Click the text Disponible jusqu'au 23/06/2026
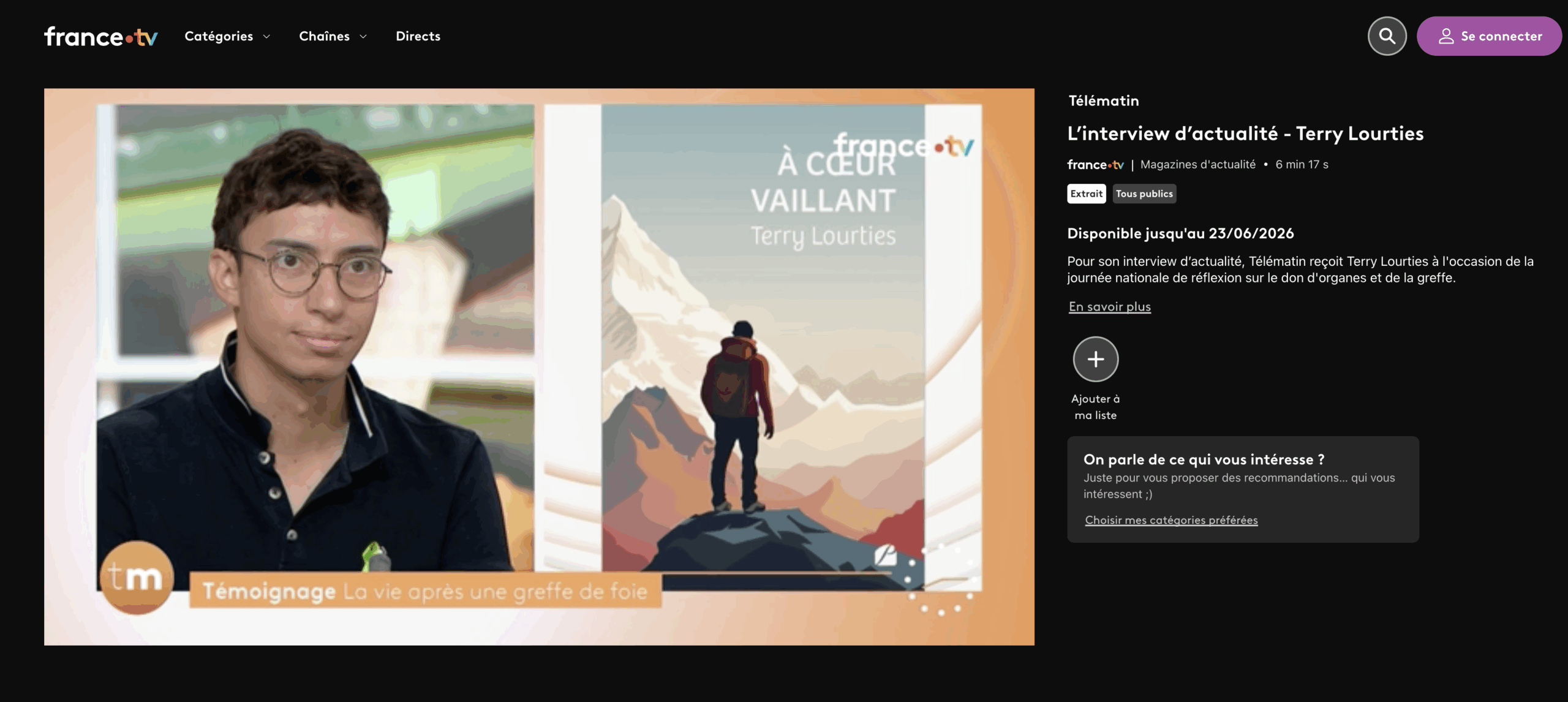This screenshot has width=1568, height=702. 1180,233
